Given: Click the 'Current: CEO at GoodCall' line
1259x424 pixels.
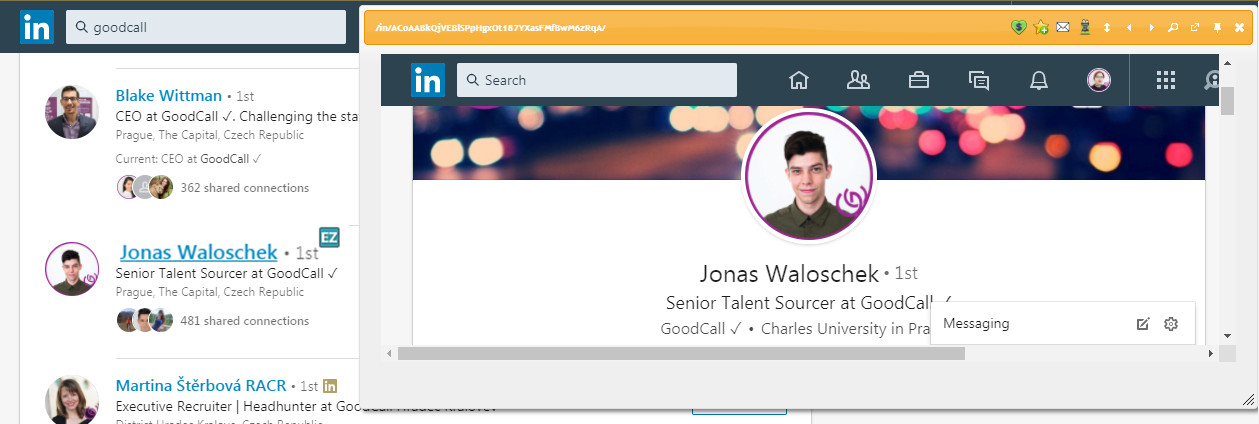Looking at the screenshot, I should point(188,158).
